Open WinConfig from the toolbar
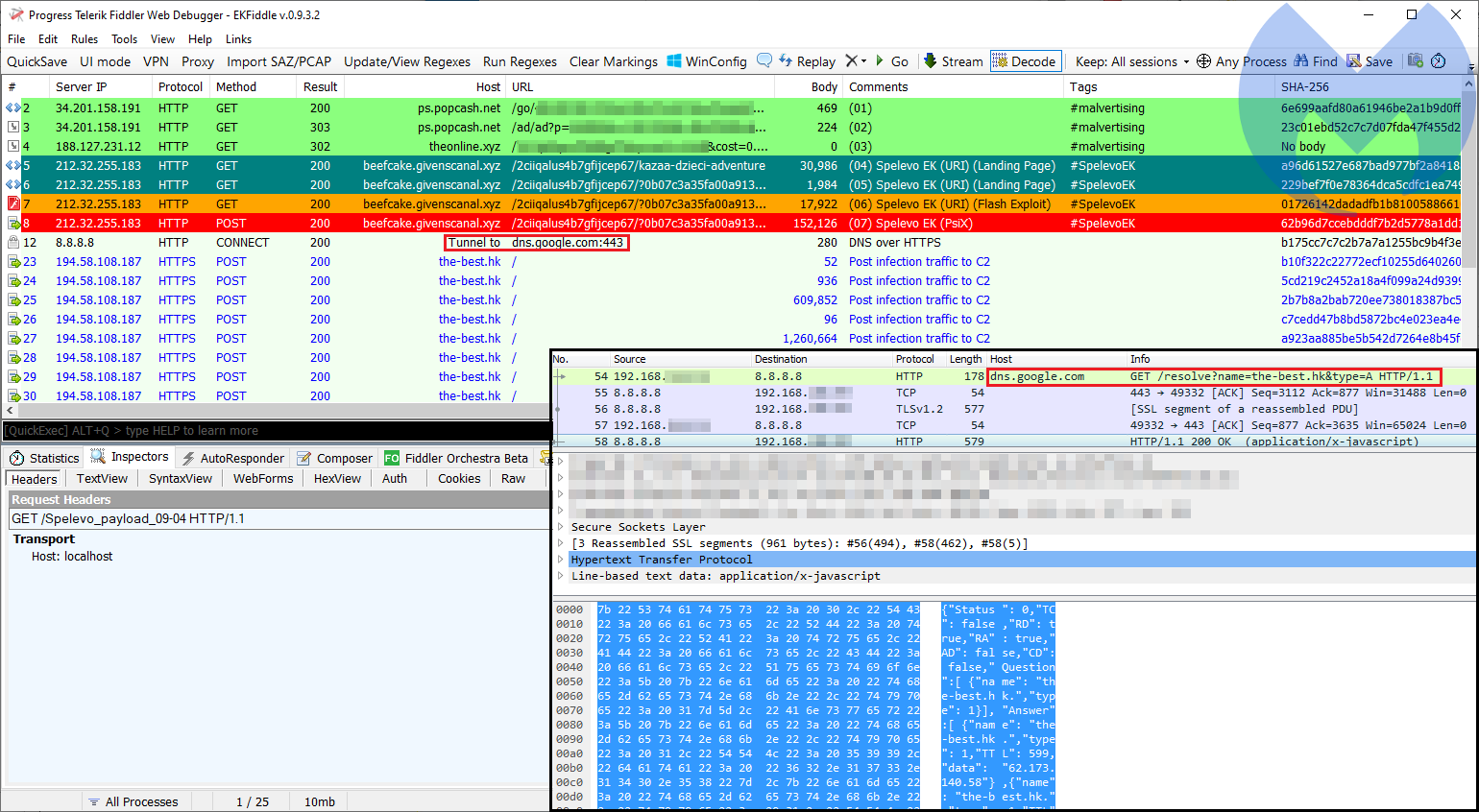This screenshot has width=1479, height=812. tap(708, 60)
